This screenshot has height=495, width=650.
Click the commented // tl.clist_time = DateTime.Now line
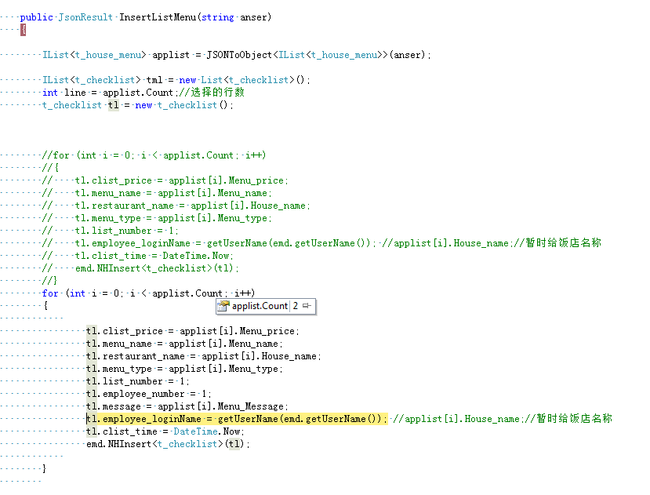pyautogui.click(x=138, y=256)
